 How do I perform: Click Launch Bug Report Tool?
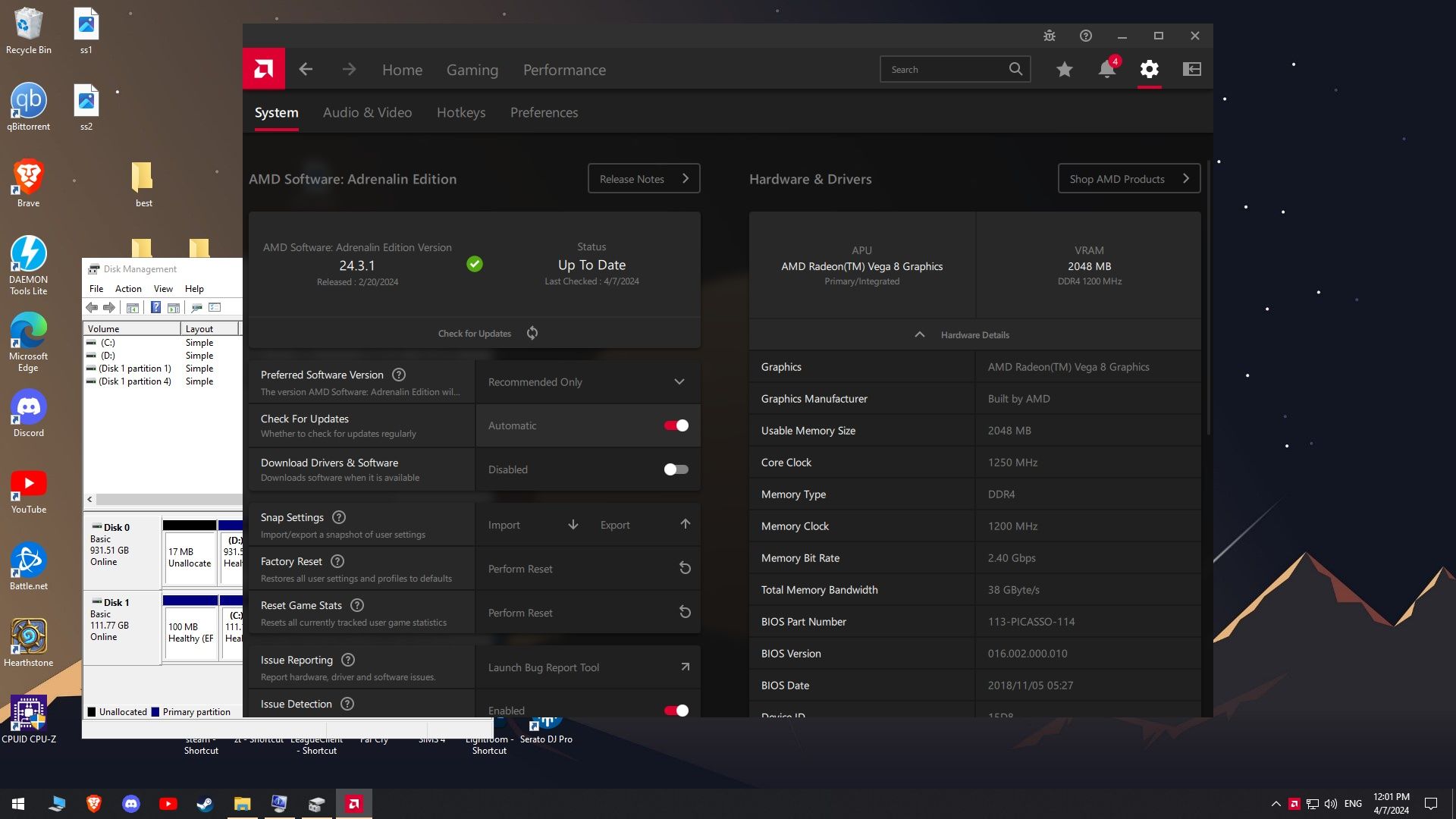tap(588, 667)
